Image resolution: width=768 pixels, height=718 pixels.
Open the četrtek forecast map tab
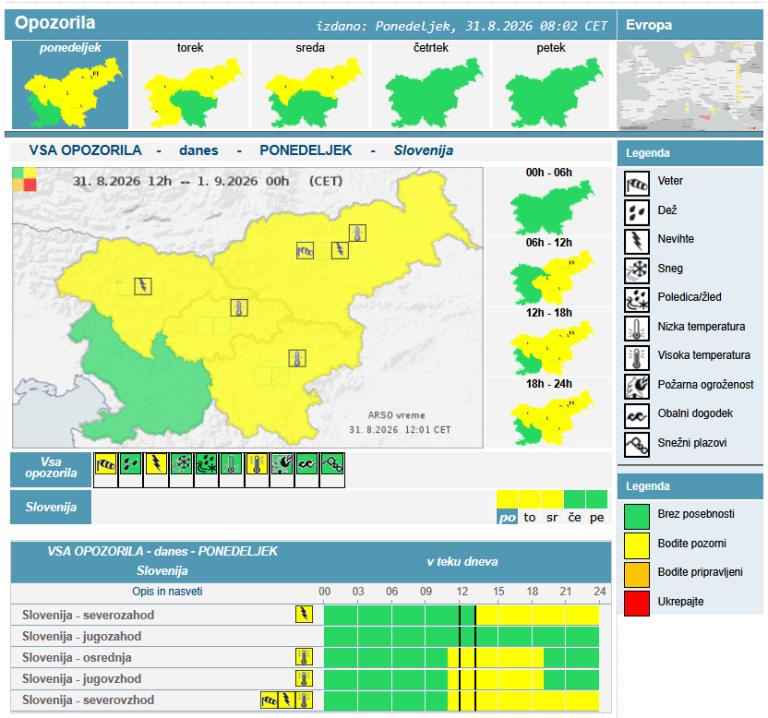(x=431, y=85)
